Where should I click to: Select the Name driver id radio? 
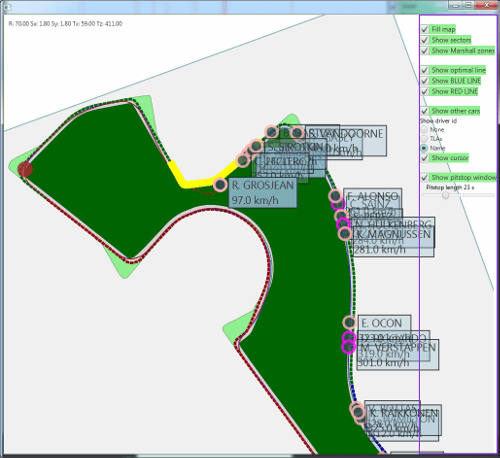tap(424, 148)
